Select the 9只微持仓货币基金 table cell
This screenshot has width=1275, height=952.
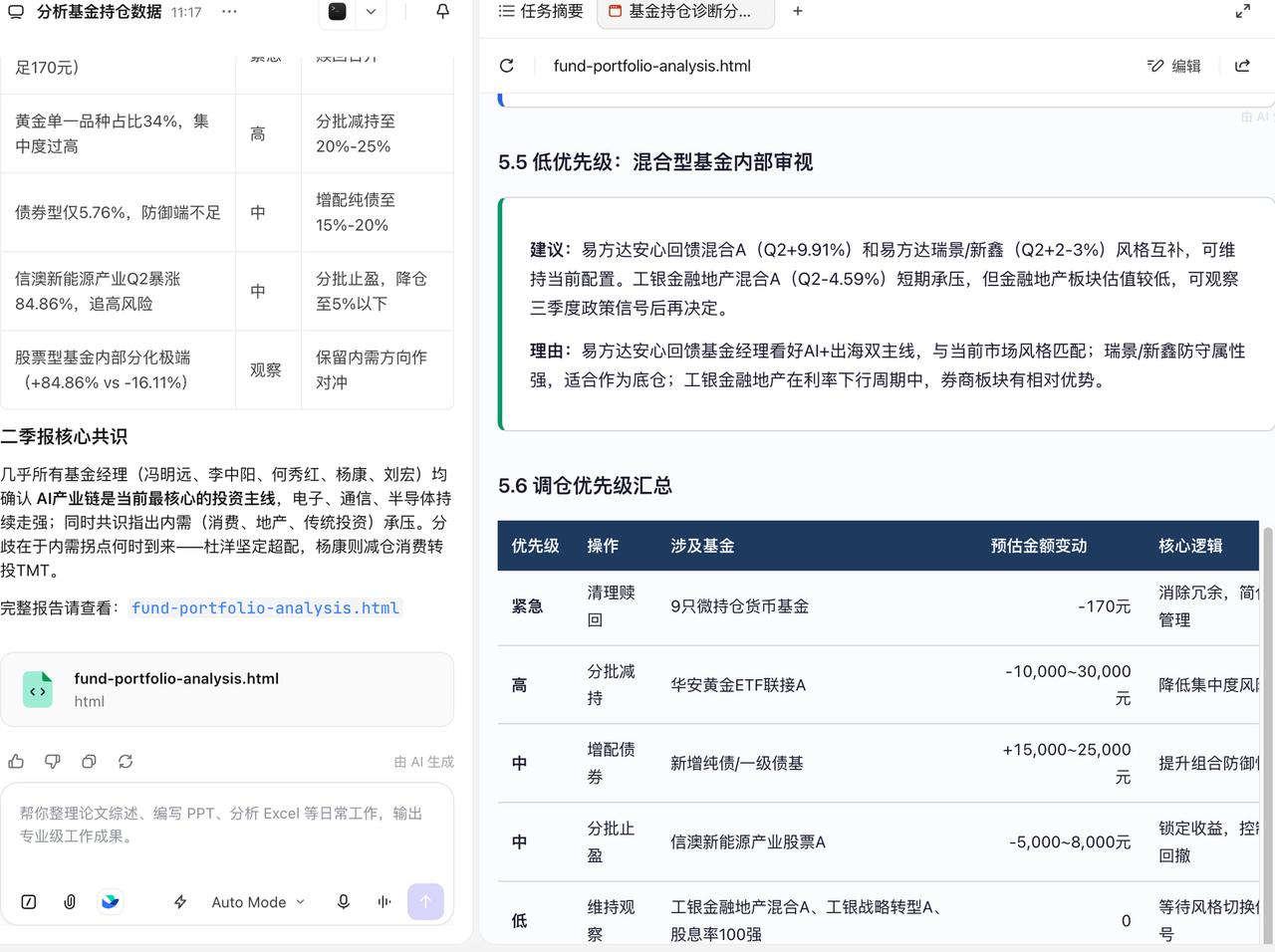[x=739, y=606]
